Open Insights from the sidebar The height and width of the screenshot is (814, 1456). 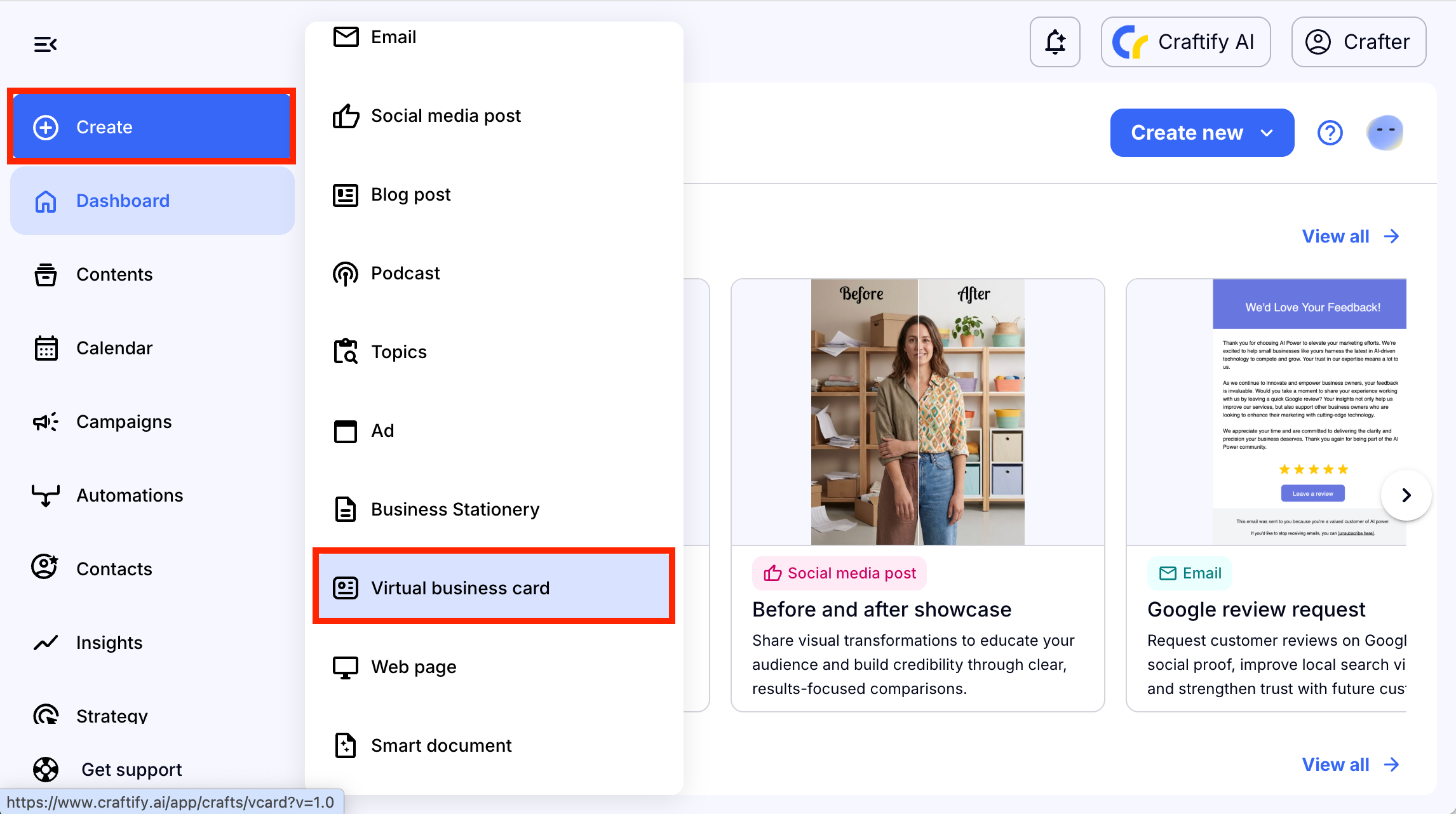click(109, 643)
